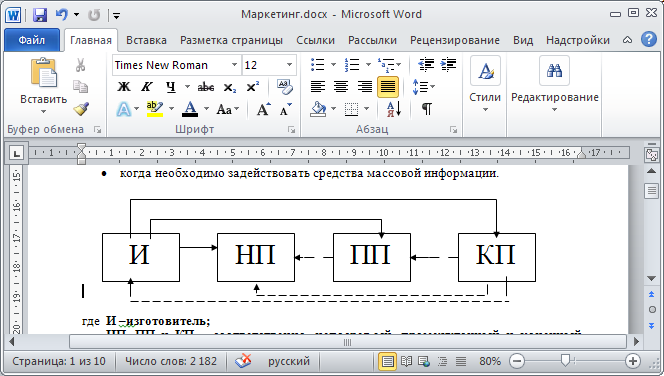Apply yellow text highlight color
This screenshot has height=376, width=664.
click(x=155, y=109)
